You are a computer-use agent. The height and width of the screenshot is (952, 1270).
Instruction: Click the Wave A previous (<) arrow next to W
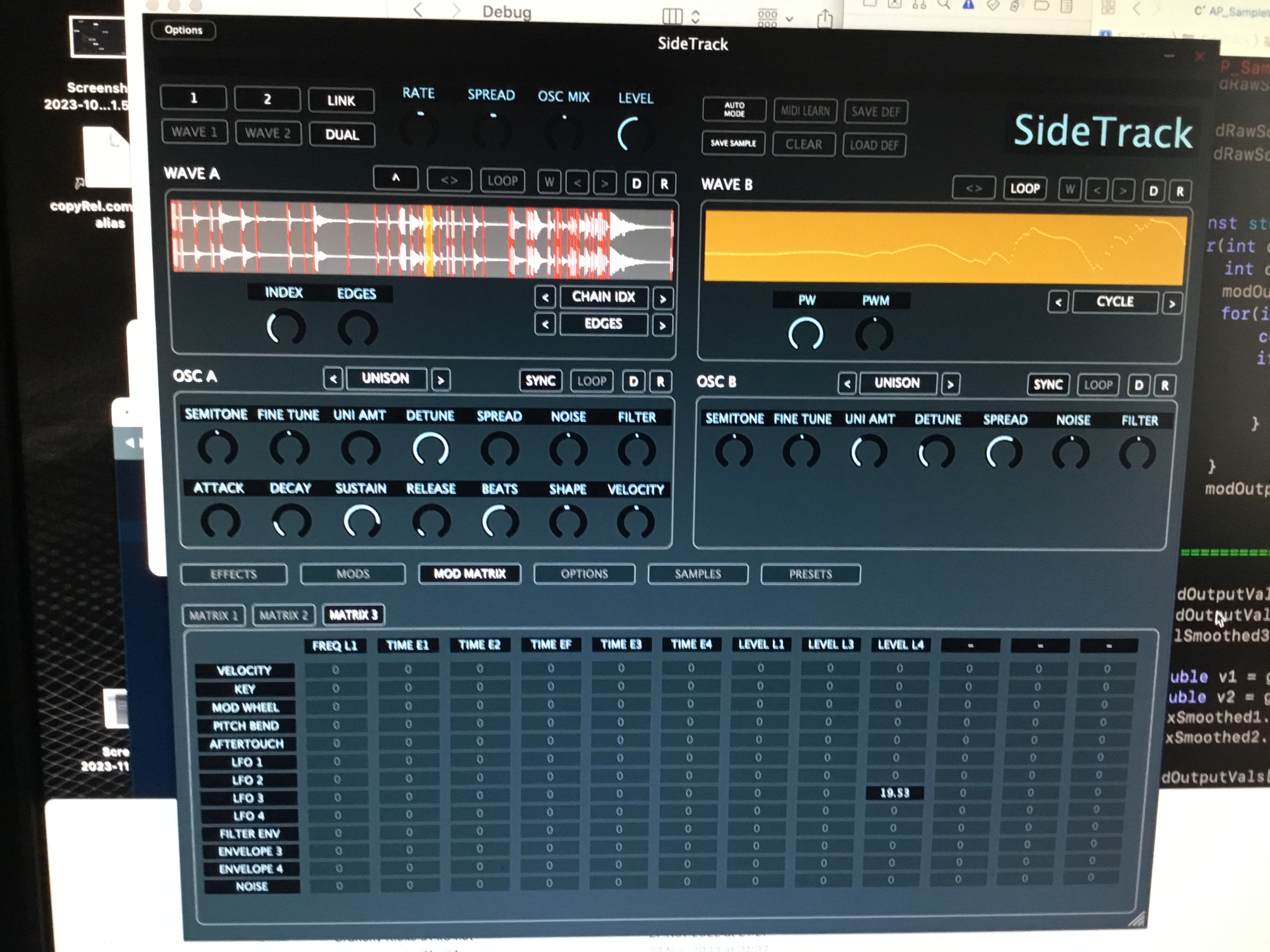pos(577,183)
